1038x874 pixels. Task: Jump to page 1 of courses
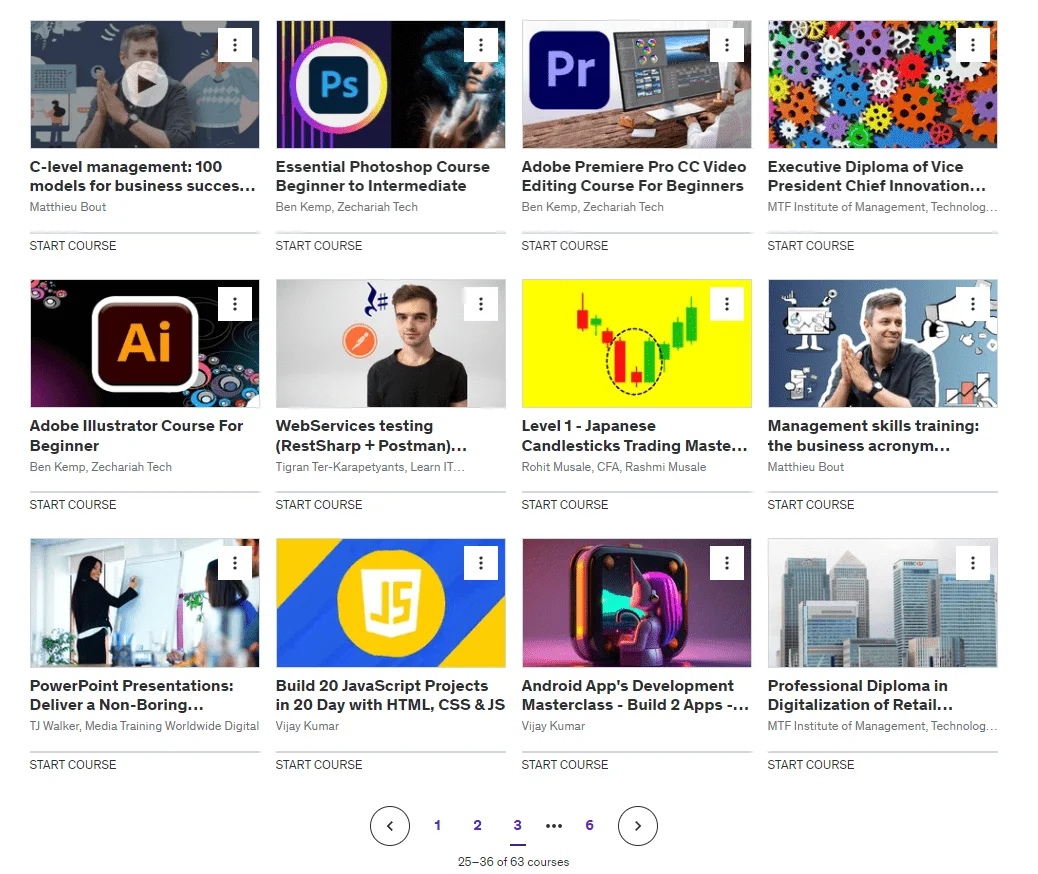pos(438,825)
